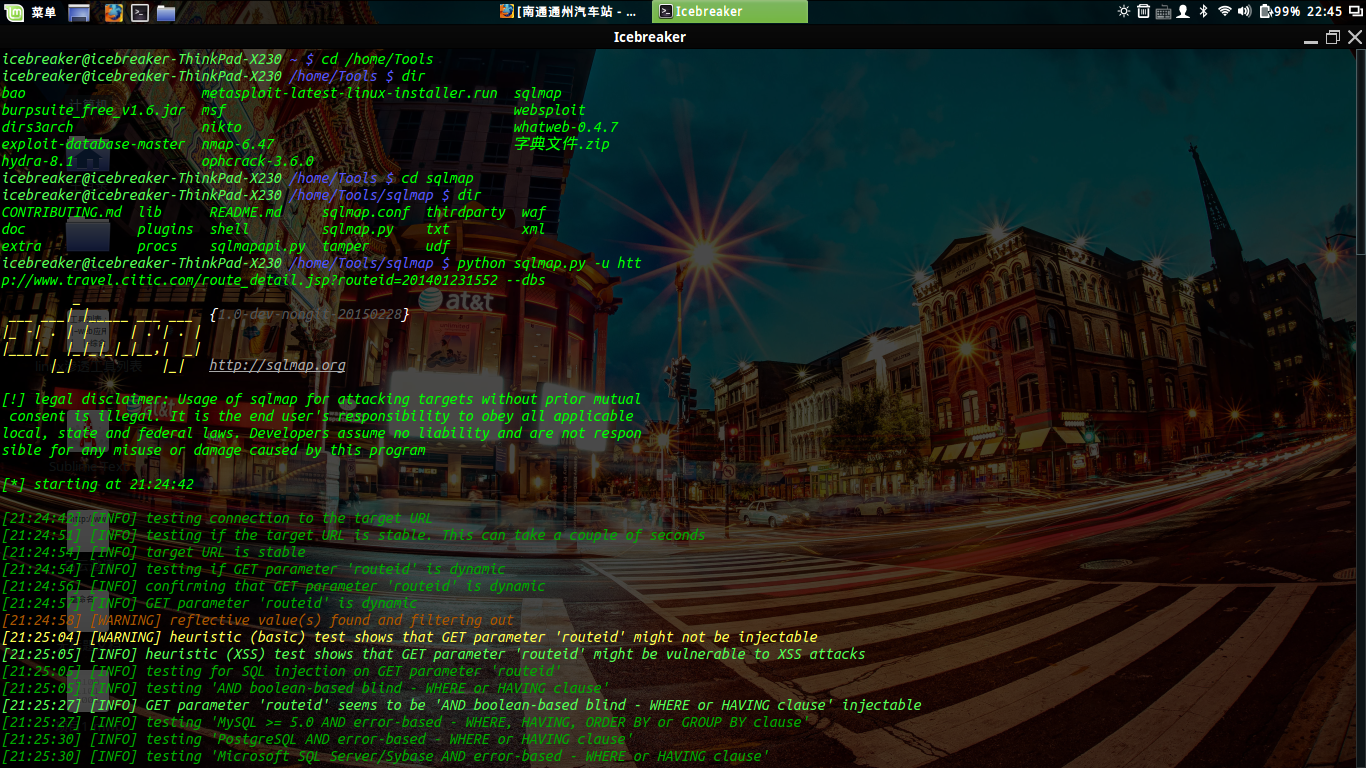
Task: Open the Bluetooth tray icon
Action: point(1203,12)
